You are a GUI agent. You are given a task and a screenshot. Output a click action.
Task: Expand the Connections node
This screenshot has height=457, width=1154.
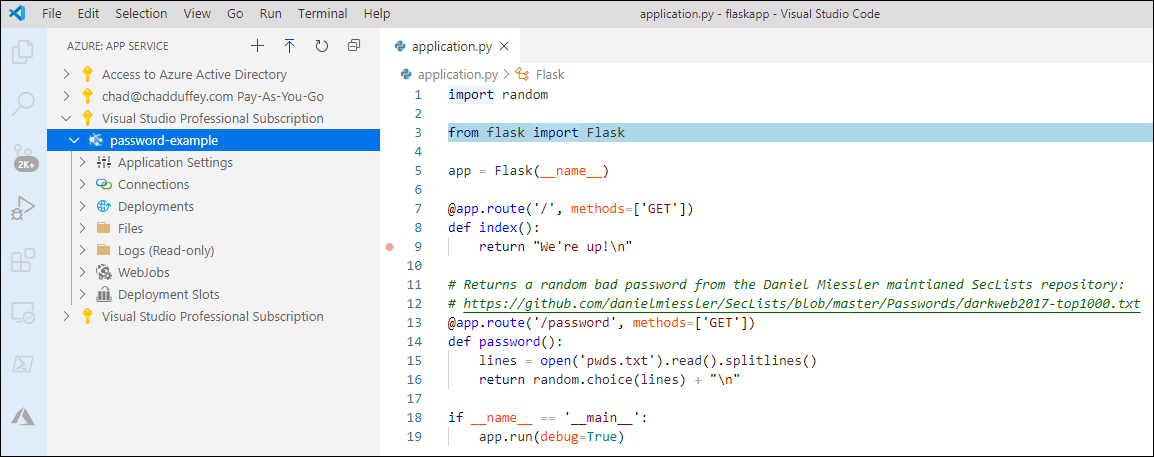(x=82, y=185)
